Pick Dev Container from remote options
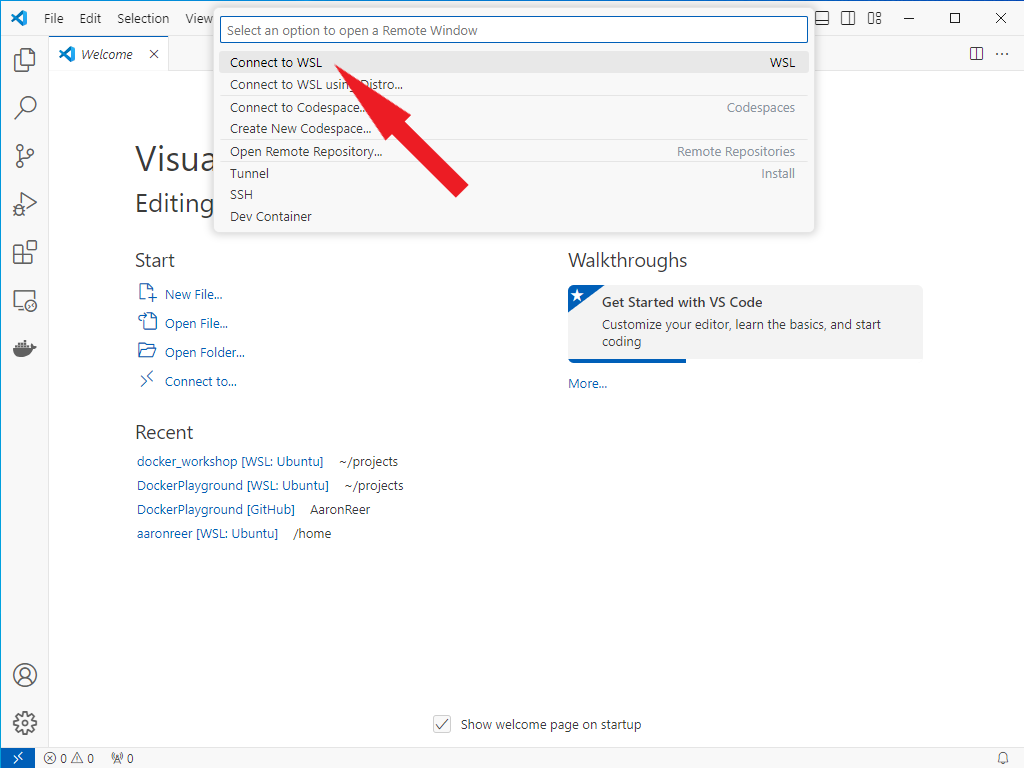Image resolution: width=1024 pixels, height=768 pixels. tap(268, 216)
